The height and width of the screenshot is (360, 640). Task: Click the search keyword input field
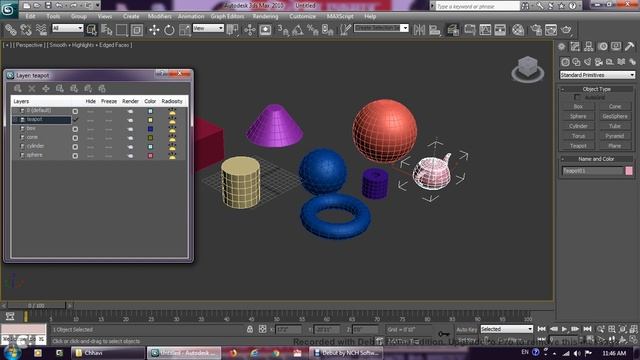(477, 6)
